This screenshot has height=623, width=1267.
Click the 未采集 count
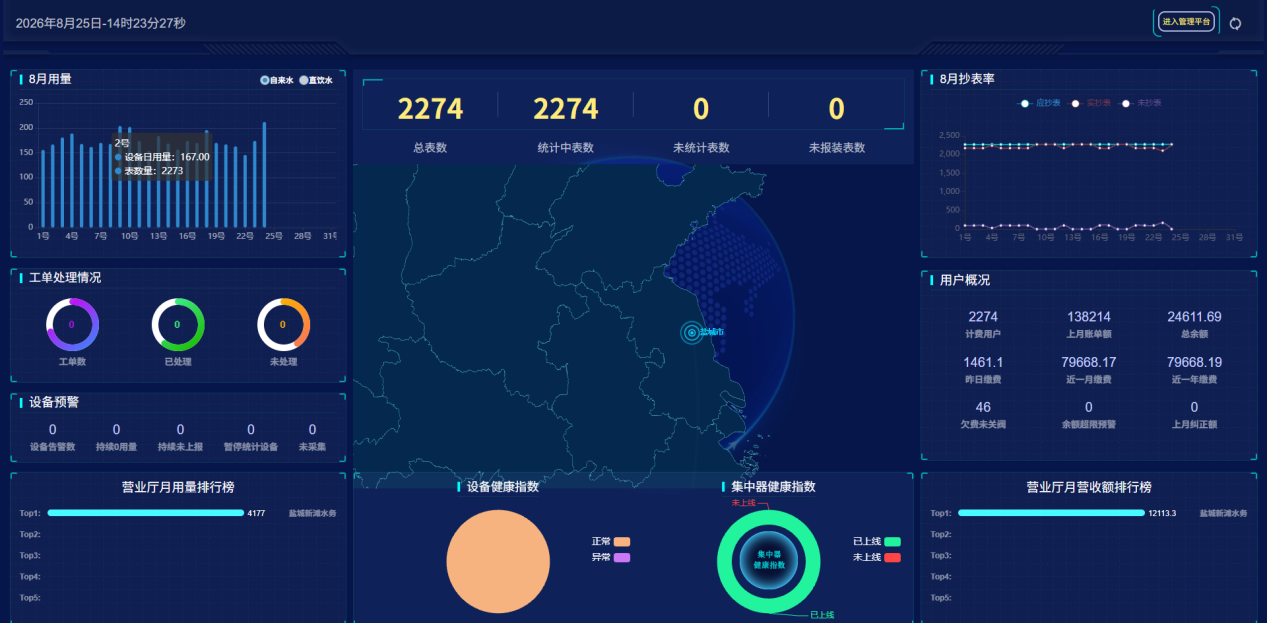312,430
